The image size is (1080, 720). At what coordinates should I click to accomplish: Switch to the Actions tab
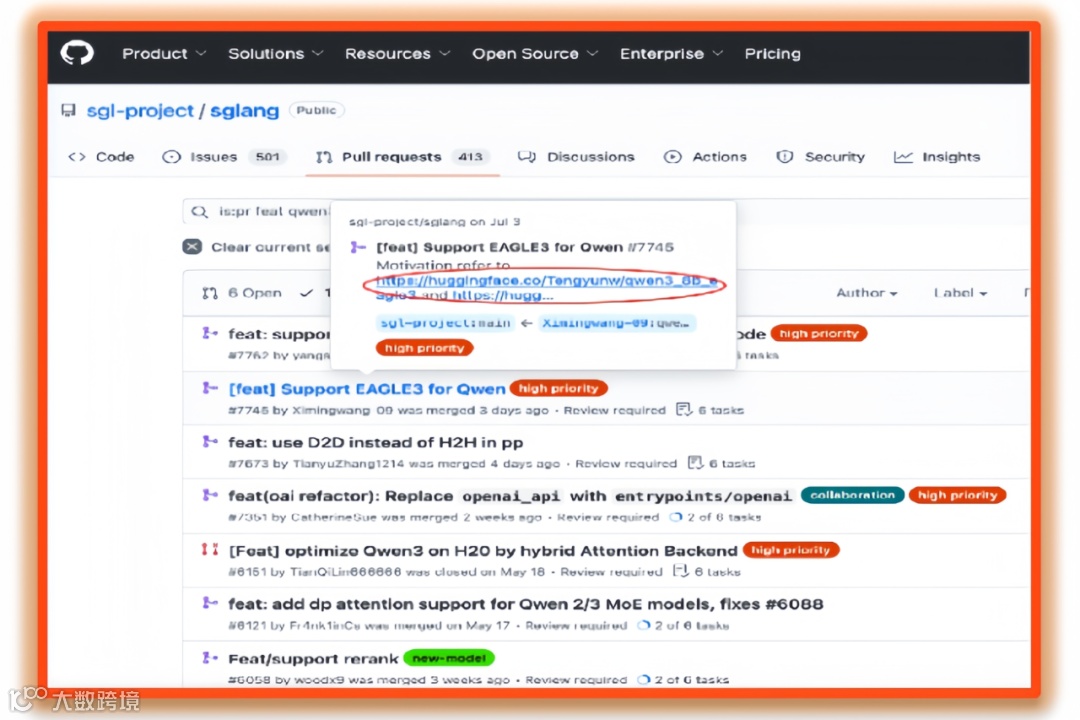point(705,157)
